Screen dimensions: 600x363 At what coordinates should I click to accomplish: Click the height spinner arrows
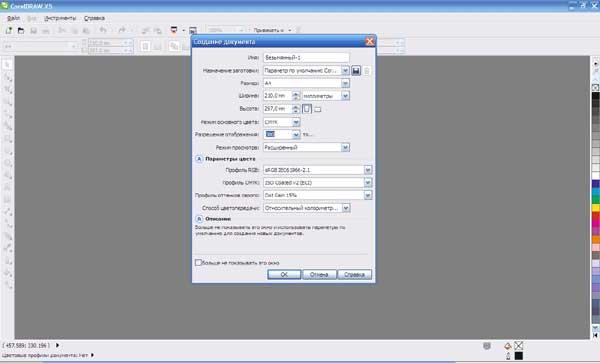pyautogui.click(x=296, y=109)
